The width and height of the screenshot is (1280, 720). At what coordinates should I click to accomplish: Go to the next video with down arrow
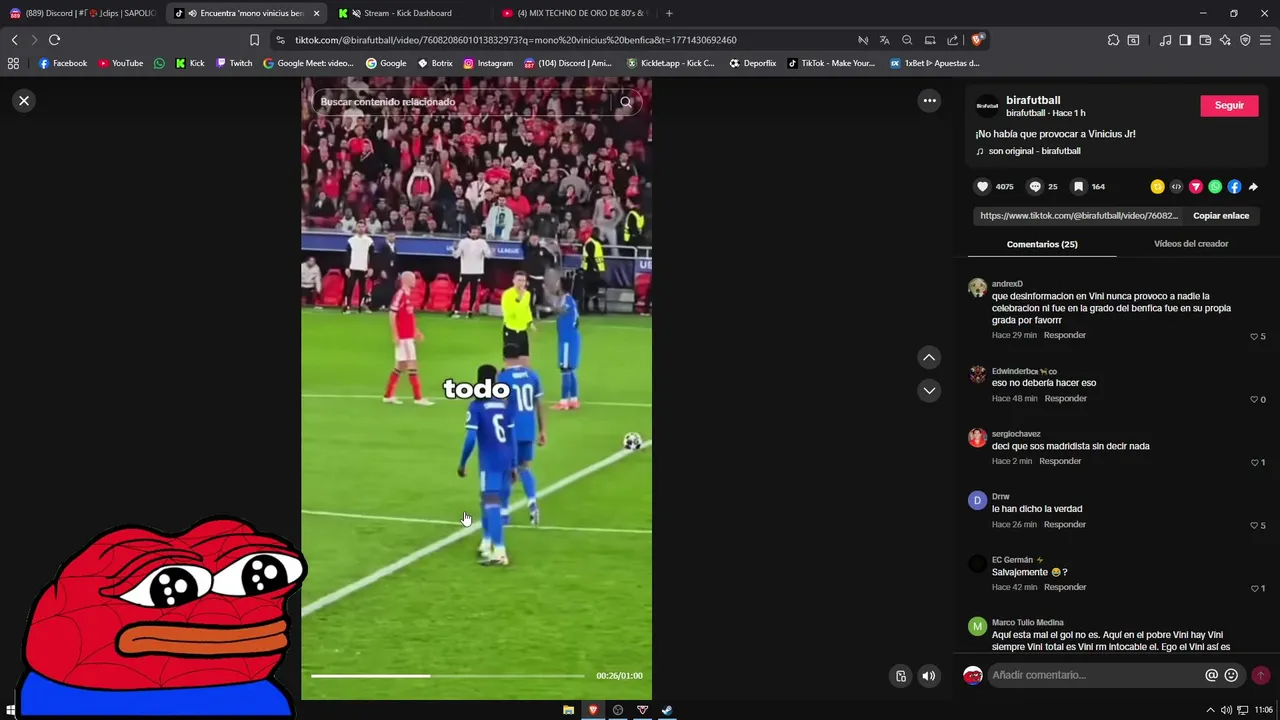click(x=929, y=390)
